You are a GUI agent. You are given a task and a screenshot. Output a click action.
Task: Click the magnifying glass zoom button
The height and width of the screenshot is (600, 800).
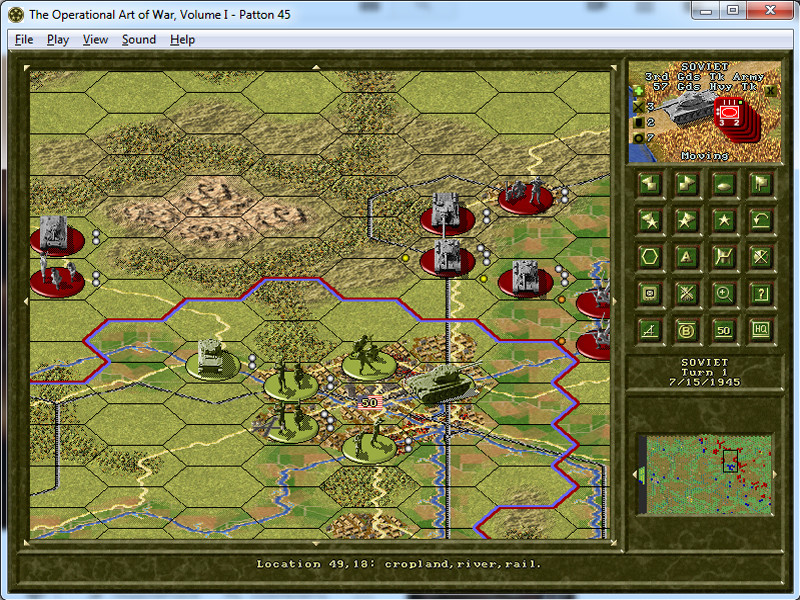[x=723, y=294]
